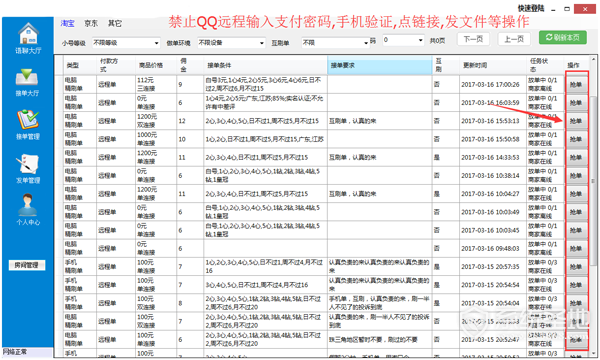The width and height of the screenshot is (600, 360).
Task: Open the 语聊大厅 house icon
Action: [28, 34]
